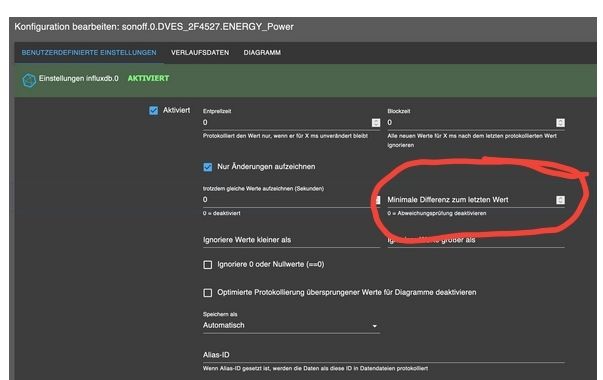Click the influxdb adapter icon
This screenshot has width=603, height=380.
[29, 80]
